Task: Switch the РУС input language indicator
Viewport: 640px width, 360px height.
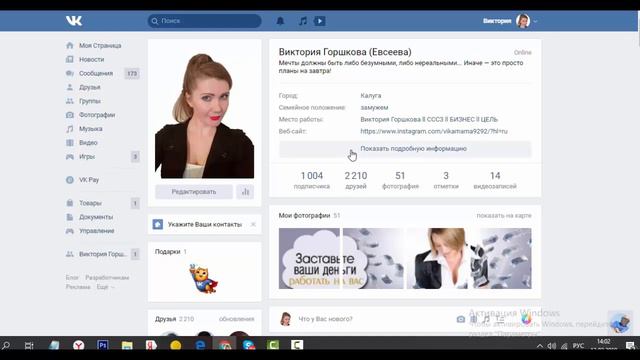Action: tap(578, 346)
